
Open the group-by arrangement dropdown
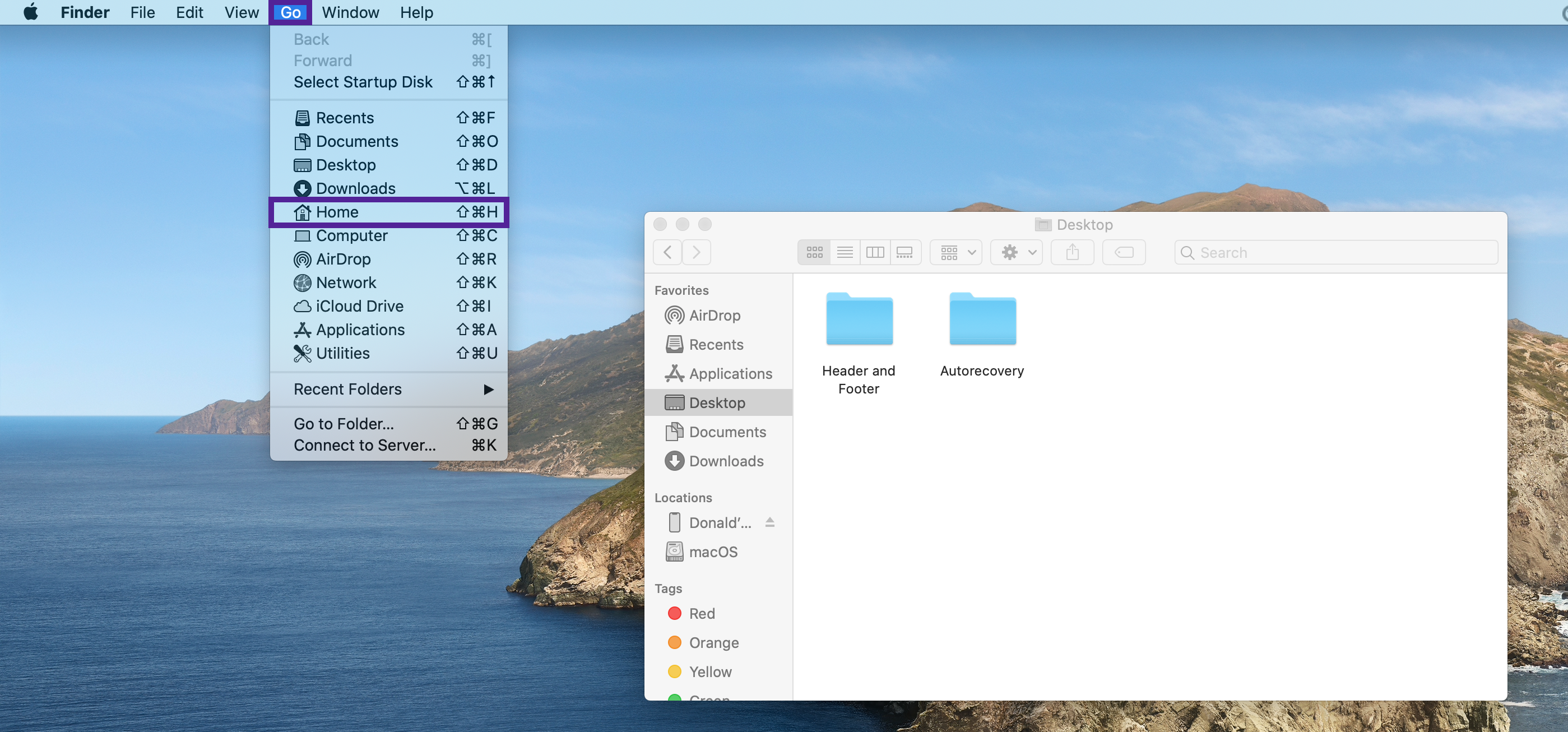click(x=956, y=252)
